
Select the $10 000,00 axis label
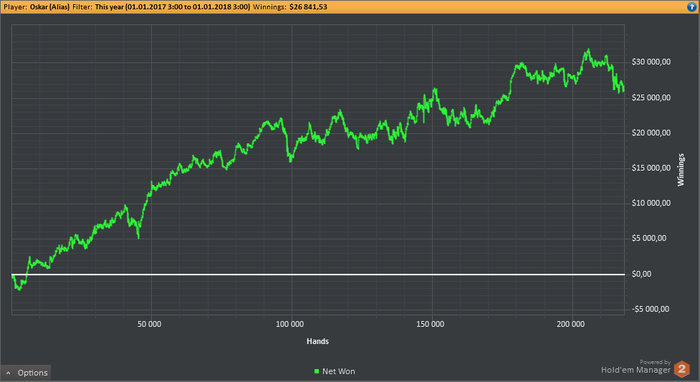pyautogui.click(x=651, y=203)
